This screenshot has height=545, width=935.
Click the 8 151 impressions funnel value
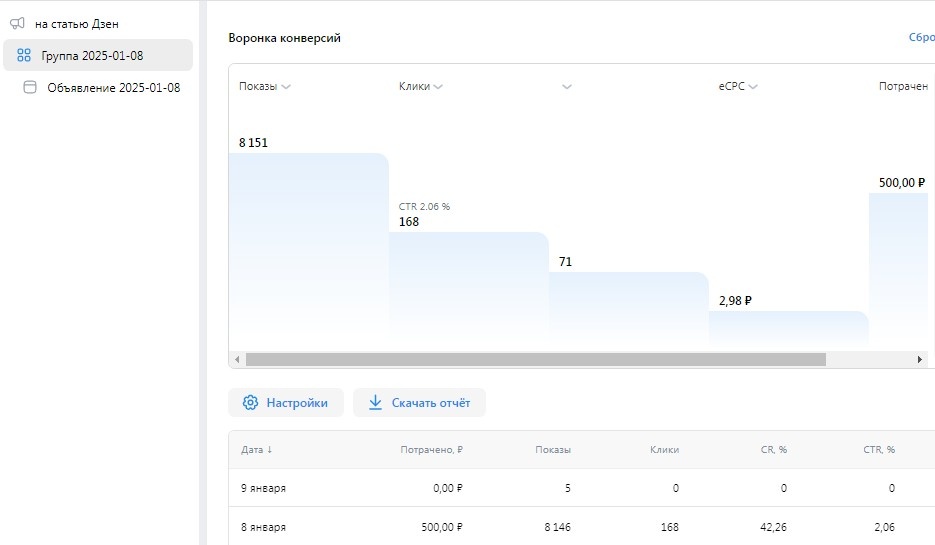coord(253,143)
